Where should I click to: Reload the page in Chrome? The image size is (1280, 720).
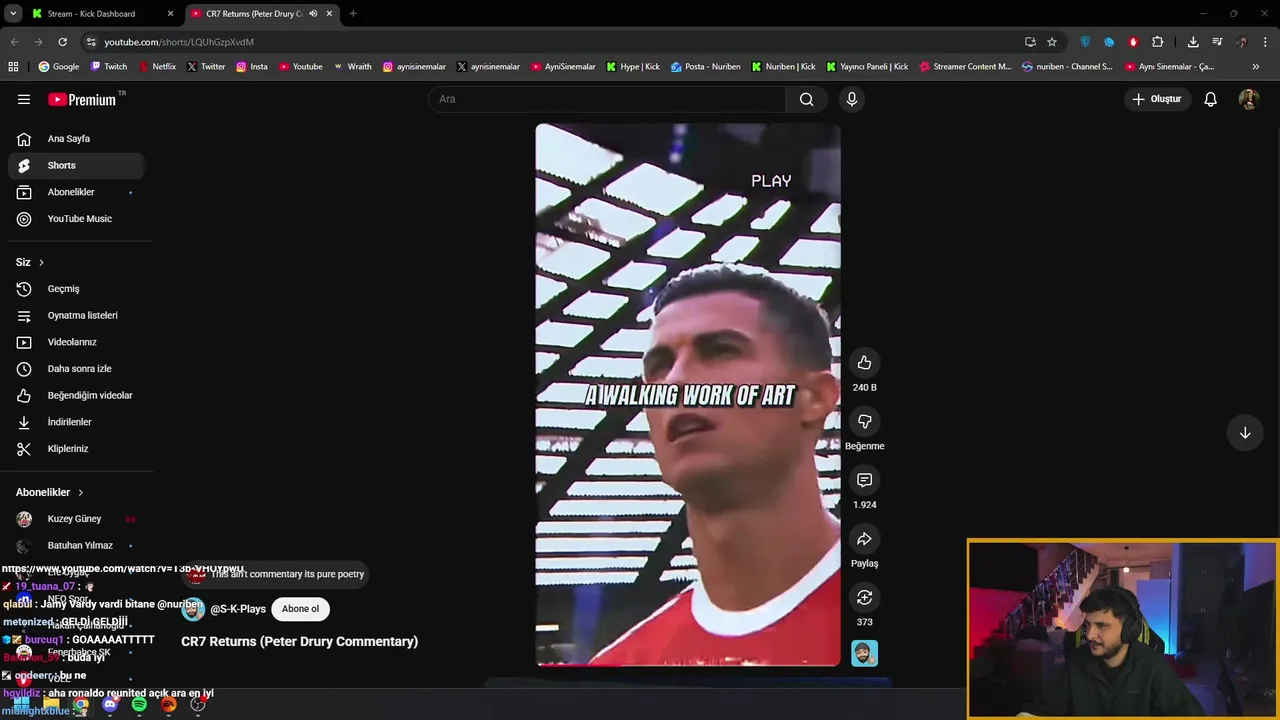(62, 42)
